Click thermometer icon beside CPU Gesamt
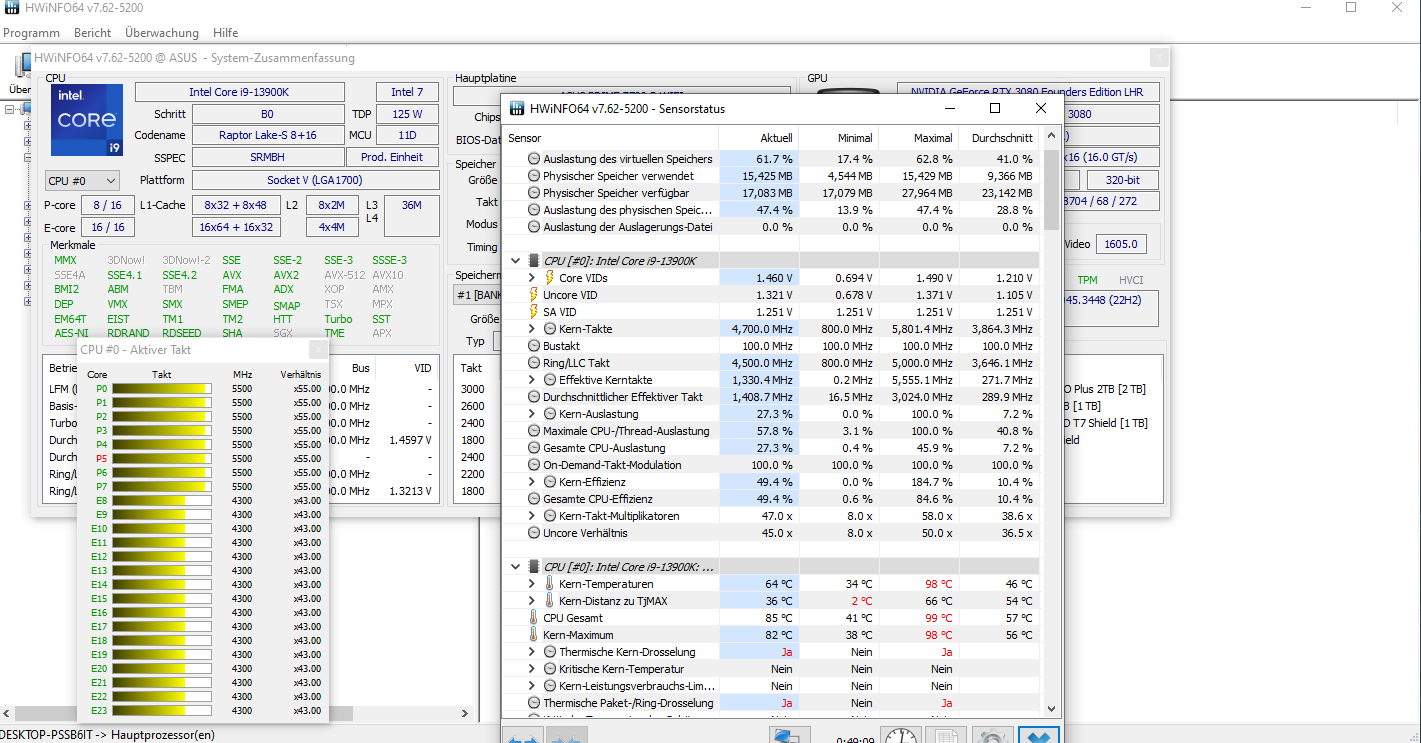The height and width of the screenshot is (743, 1421). (x=534, y=618)
